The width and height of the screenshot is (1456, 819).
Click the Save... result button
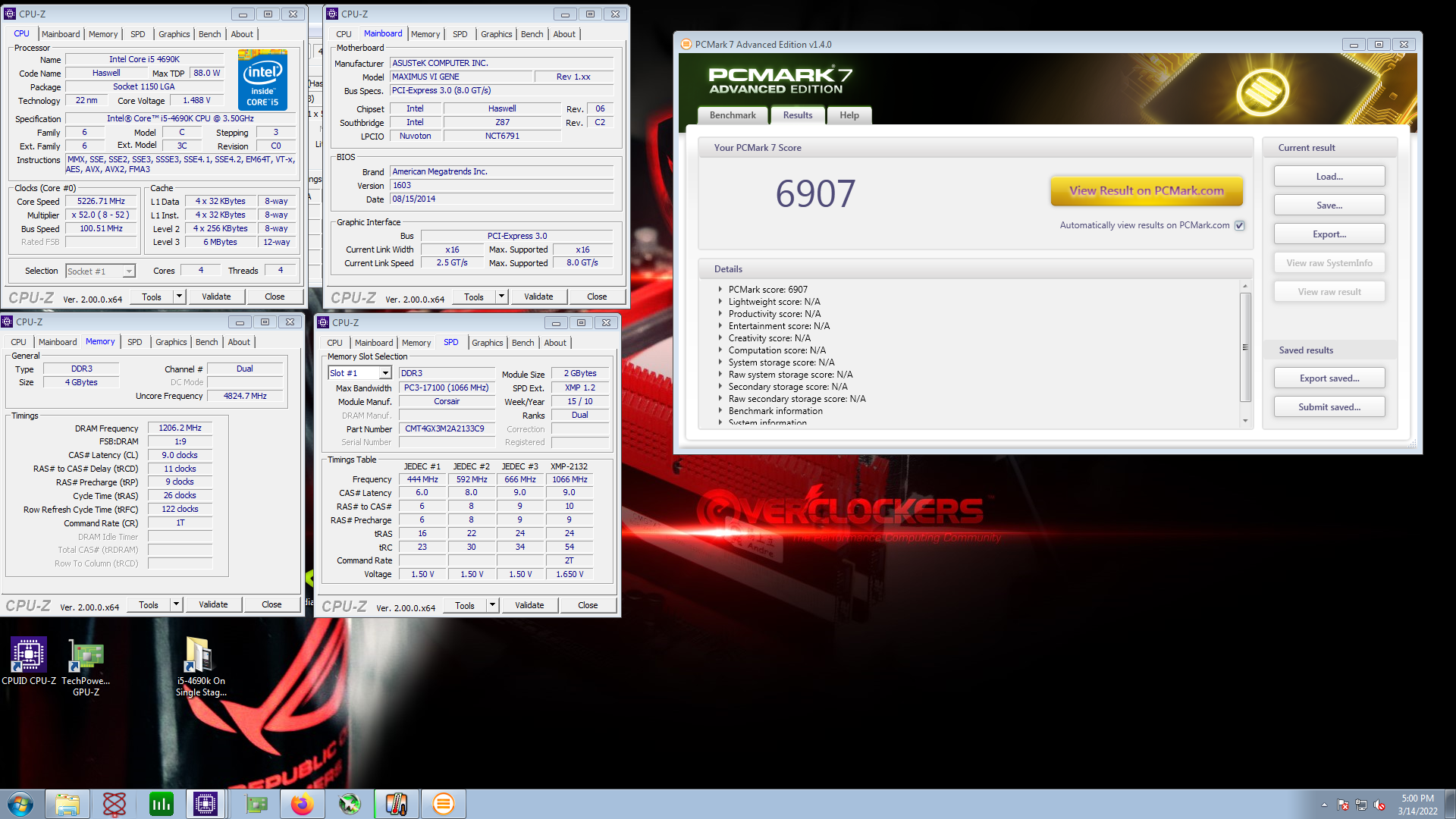(1329, 205)
